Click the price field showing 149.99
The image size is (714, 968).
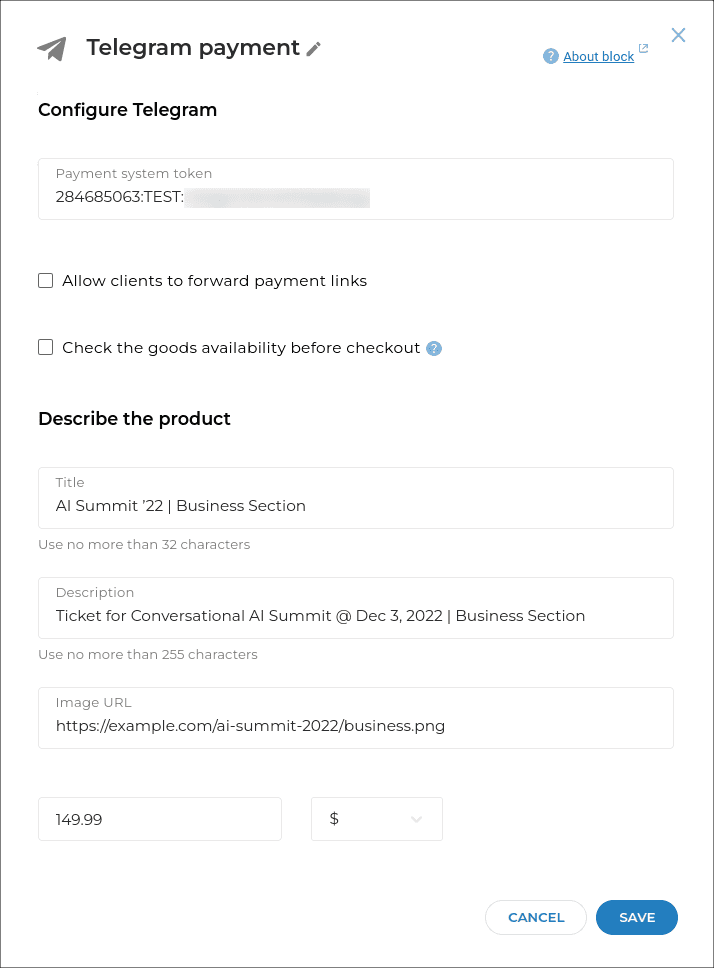point(160,819)
